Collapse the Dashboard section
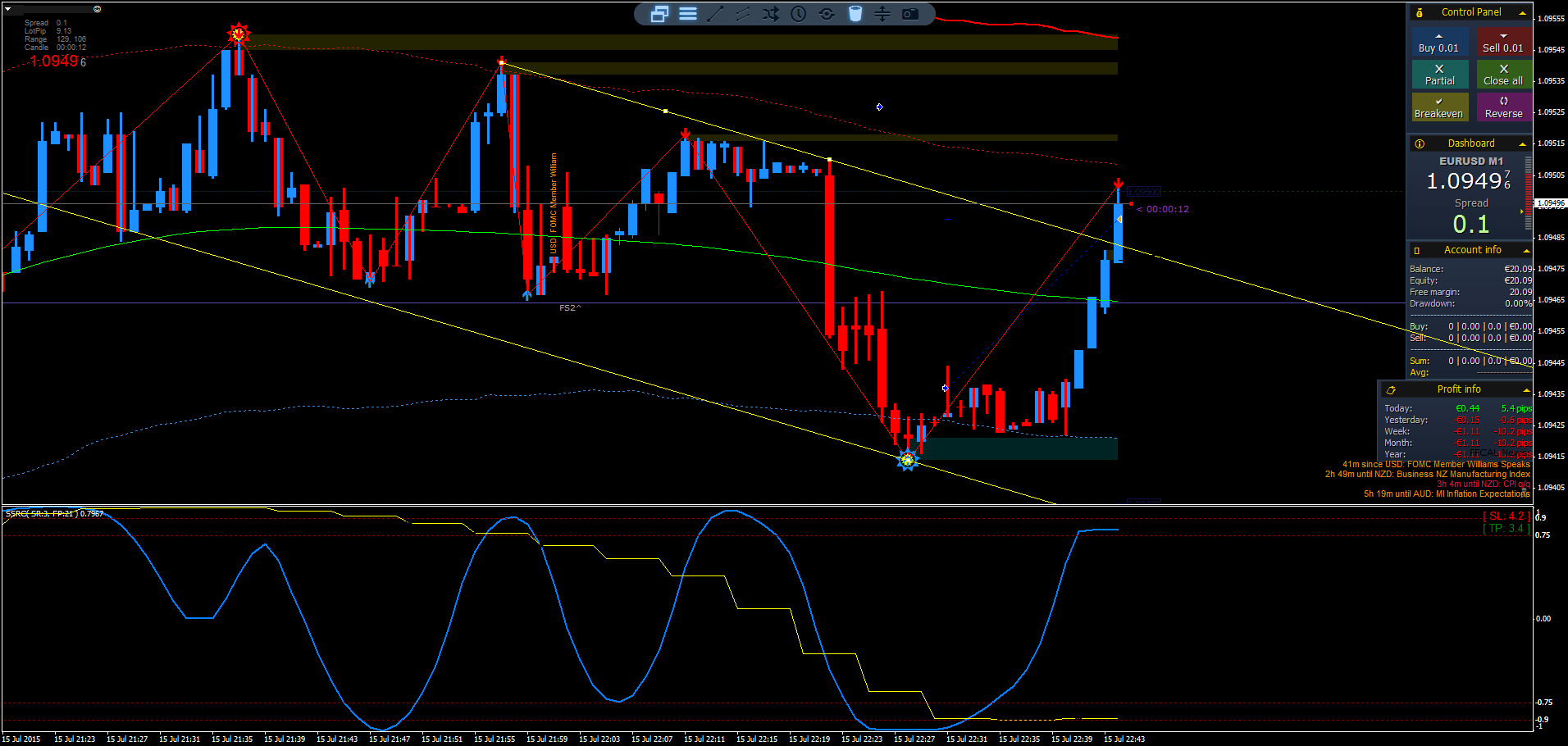 pyautogui.click(x=1523, y=144)
